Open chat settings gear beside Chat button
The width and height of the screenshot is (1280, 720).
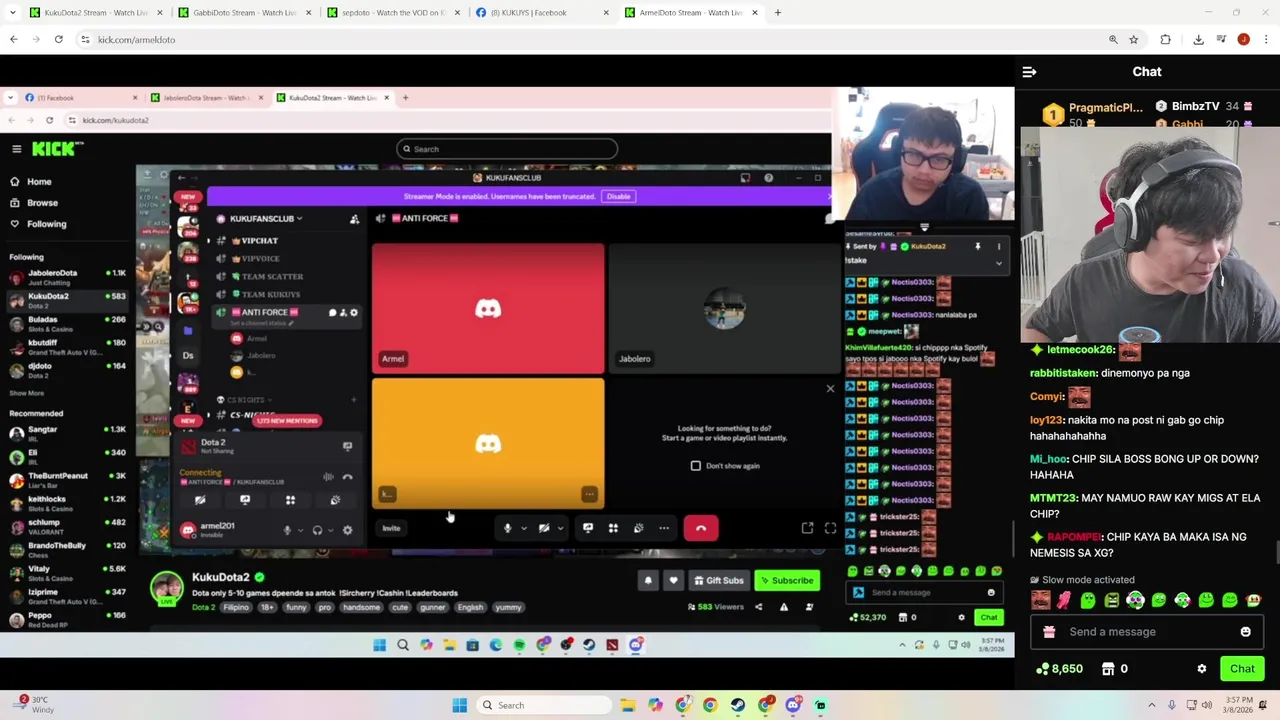coord(1202,669)
